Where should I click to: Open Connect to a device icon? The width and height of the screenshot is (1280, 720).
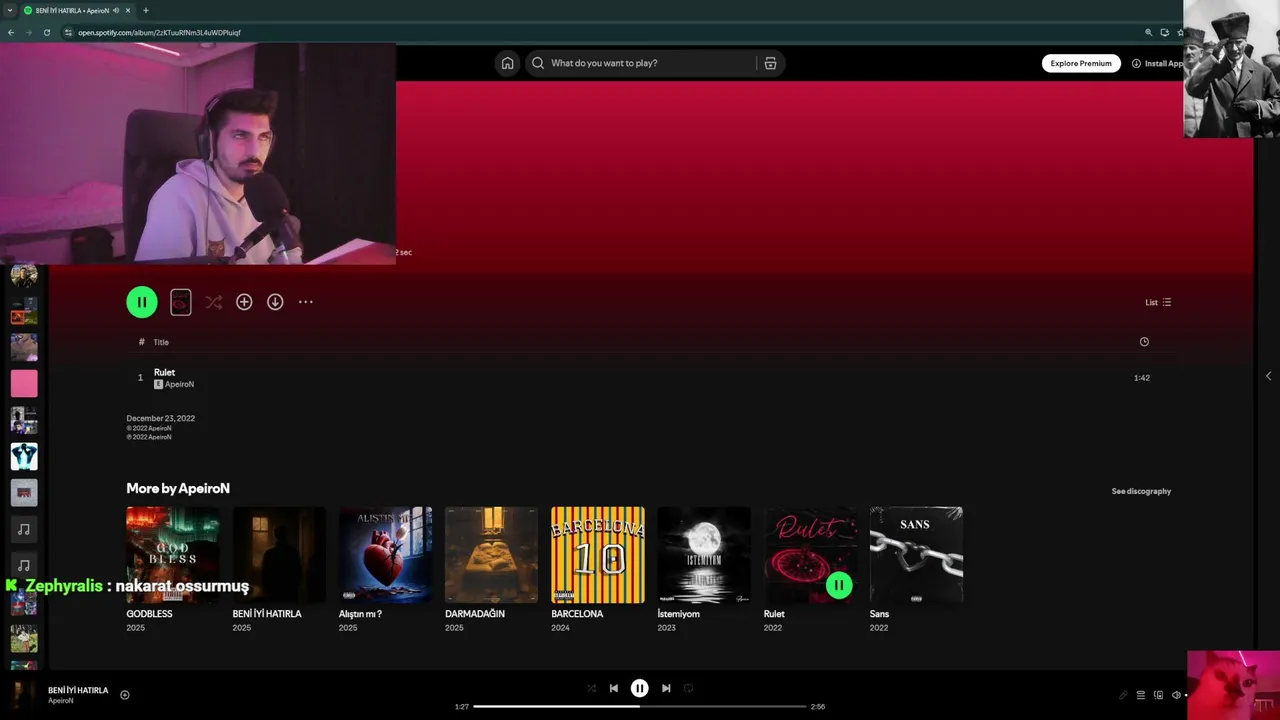[x=1159, y=695]
